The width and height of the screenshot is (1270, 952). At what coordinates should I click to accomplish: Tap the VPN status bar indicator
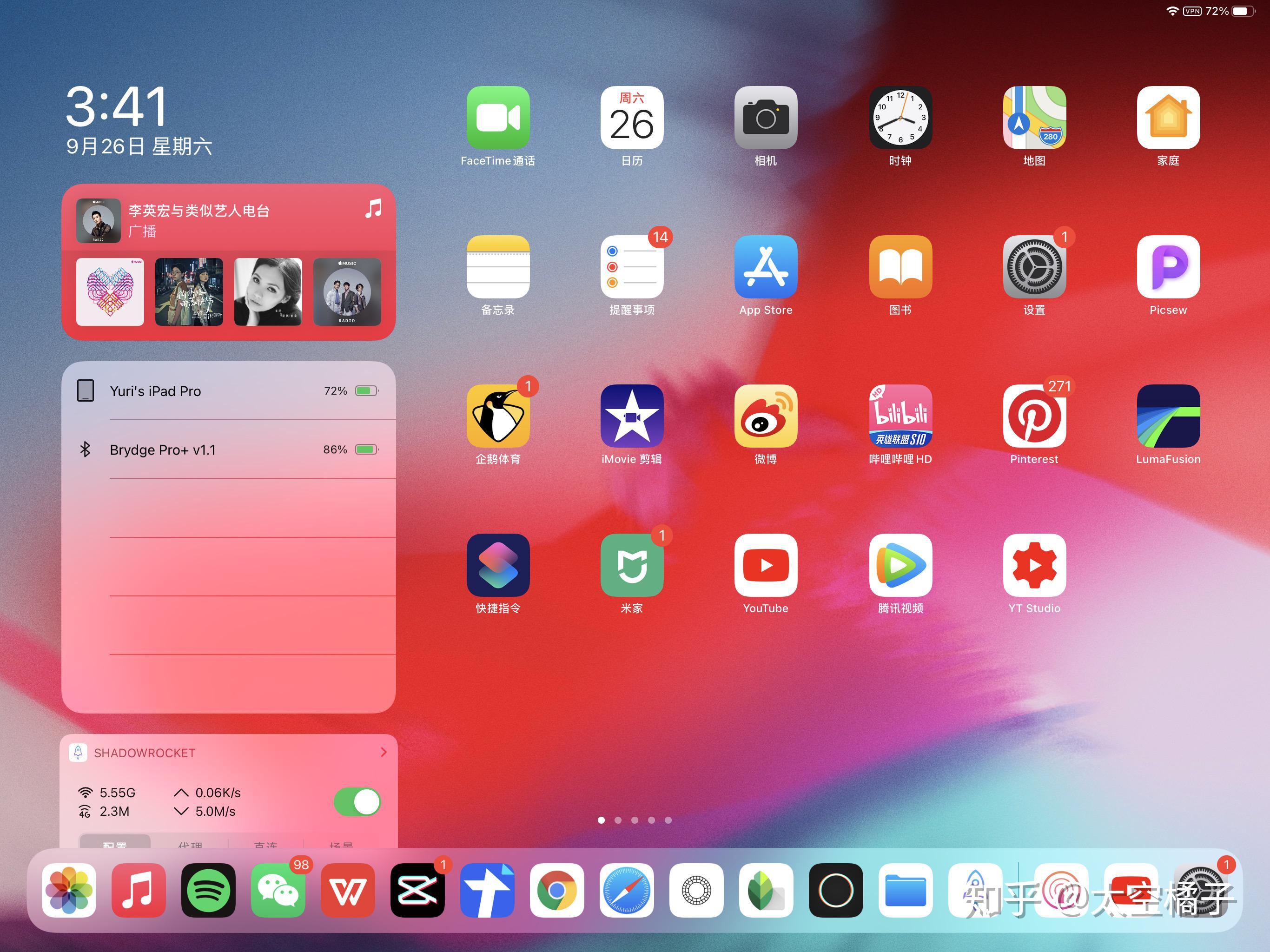pyautogui.click(x=1192, y=11)
